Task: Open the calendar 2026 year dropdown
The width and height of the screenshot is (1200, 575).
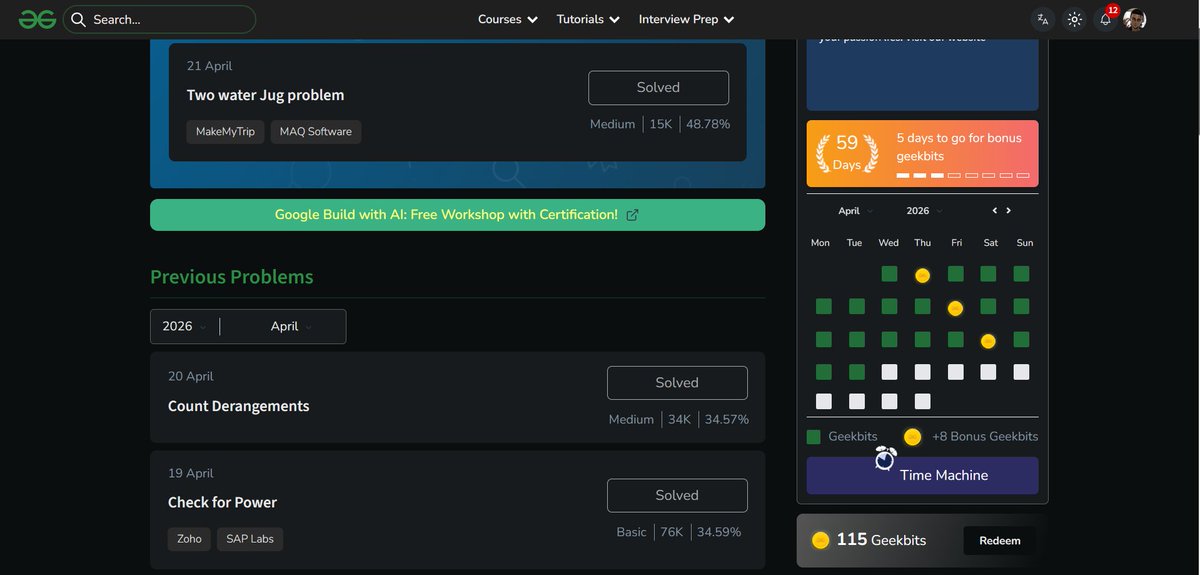Action: 924,211
